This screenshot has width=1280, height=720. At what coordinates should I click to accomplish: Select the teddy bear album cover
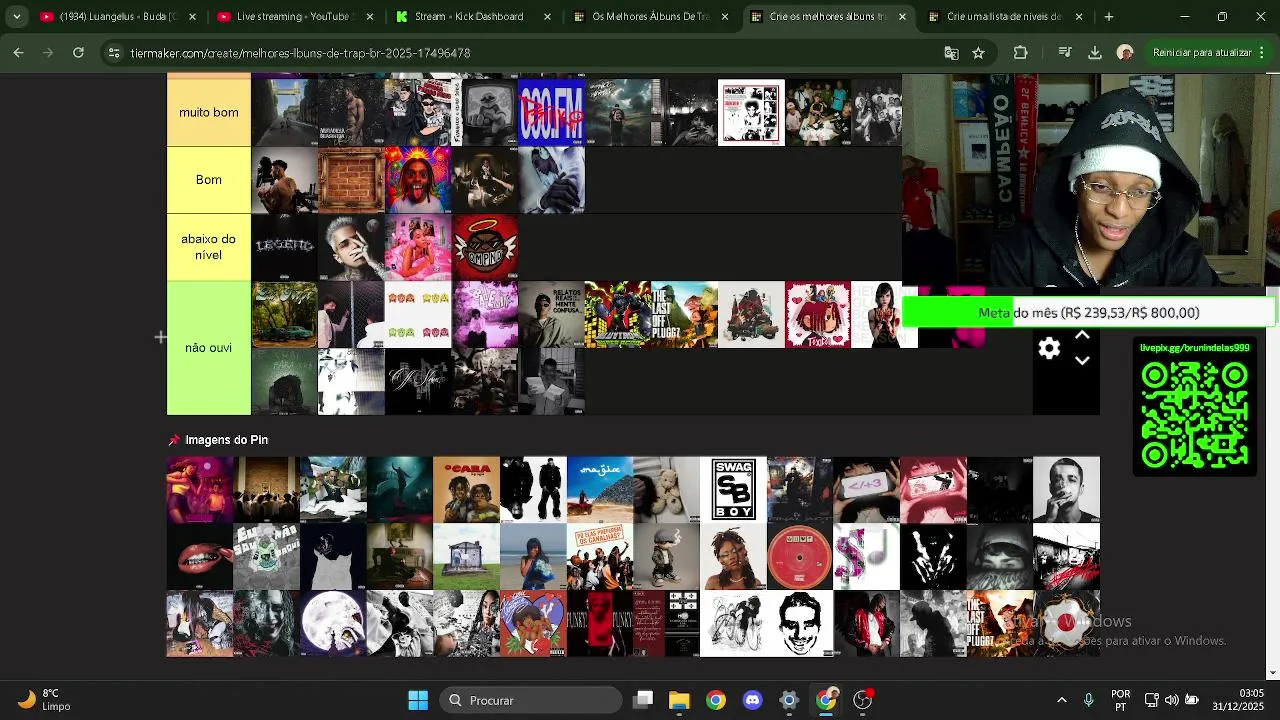click(x=666, y=490)
